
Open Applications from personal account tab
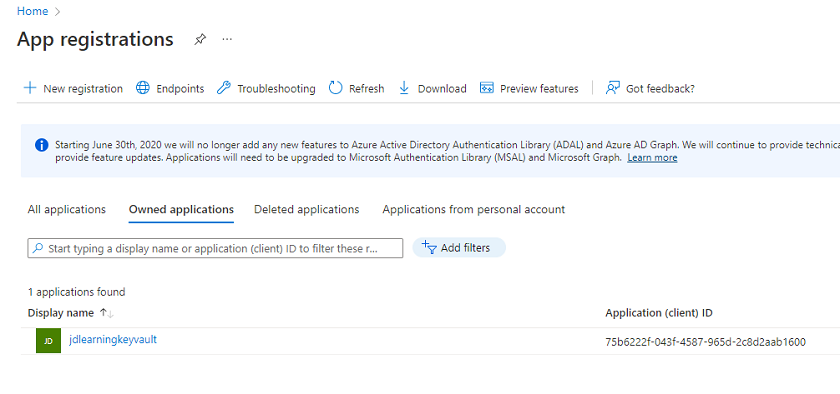(474, 210)
